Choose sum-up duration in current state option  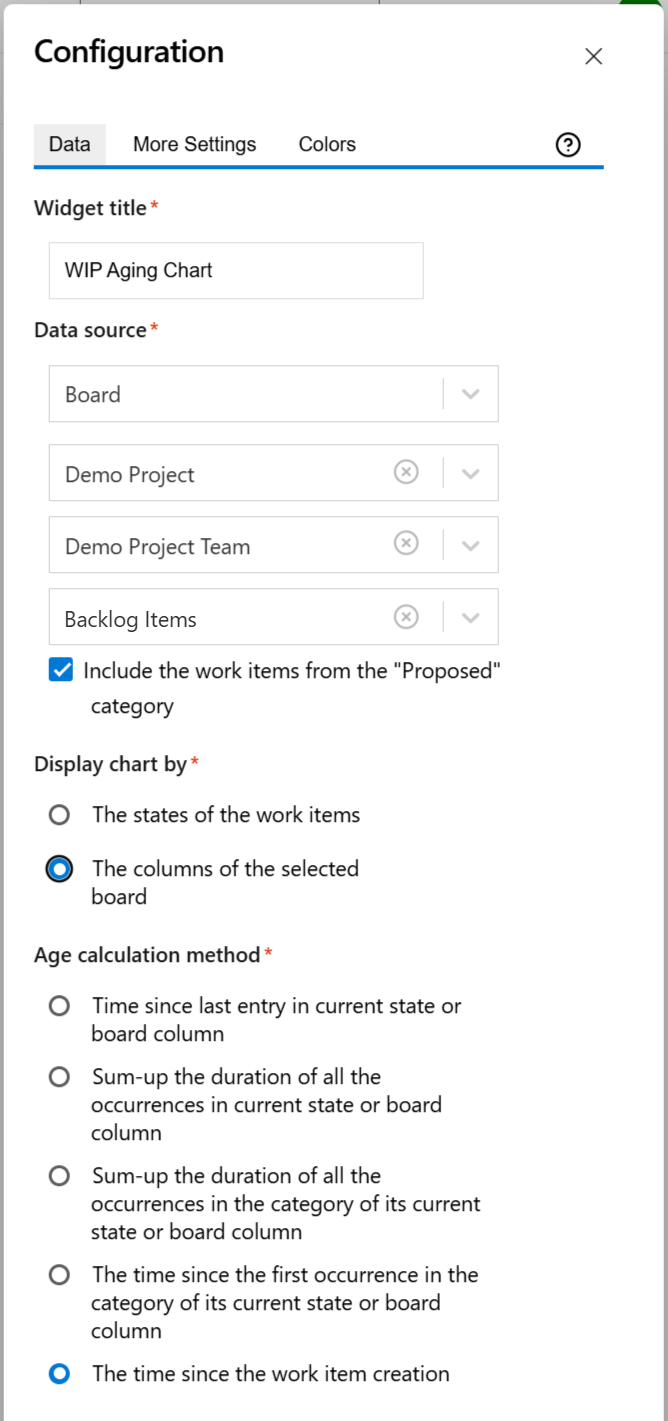(60, 1077)
